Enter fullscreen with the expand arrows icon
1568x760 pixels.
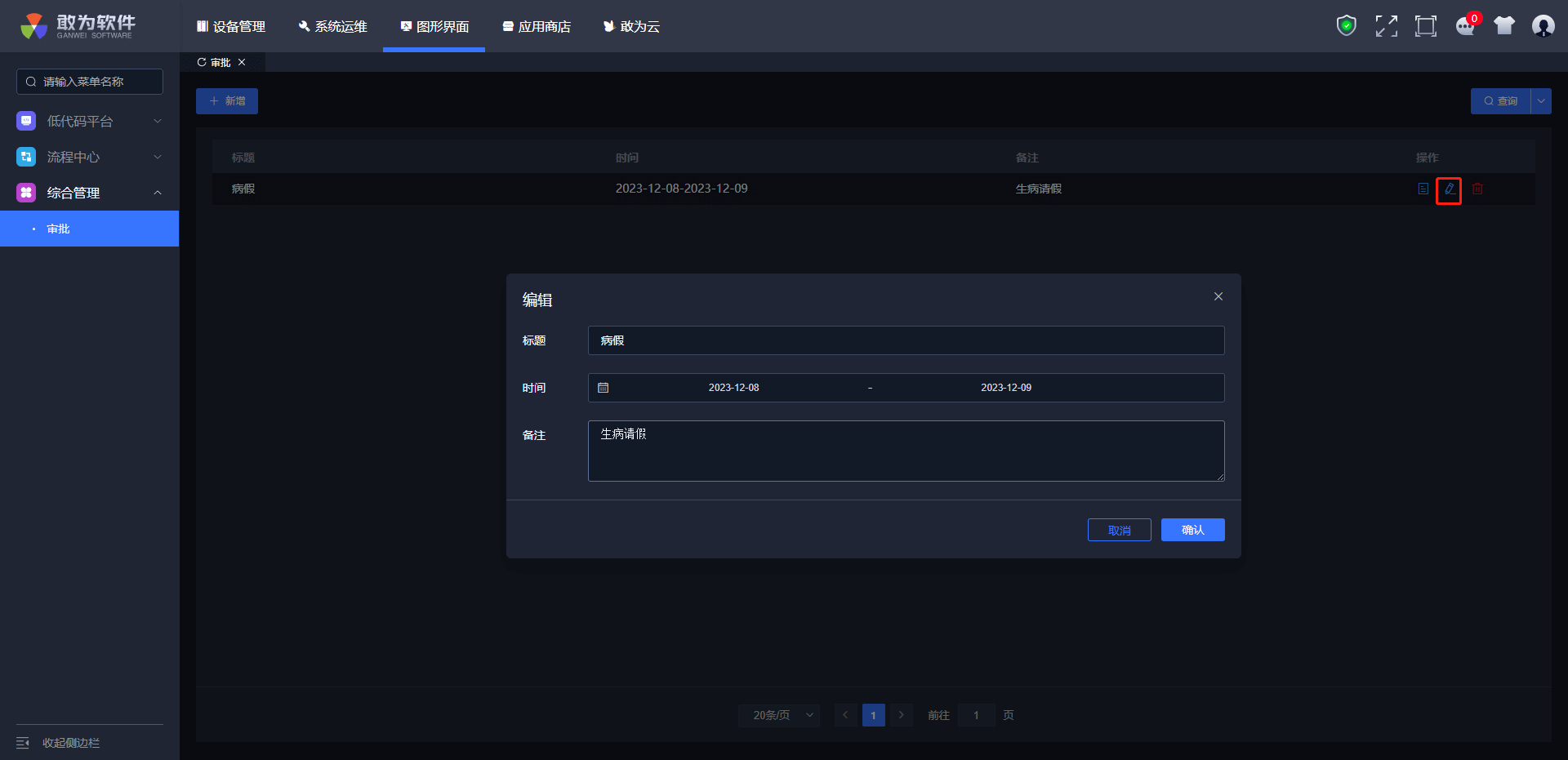pos(1386,26)
